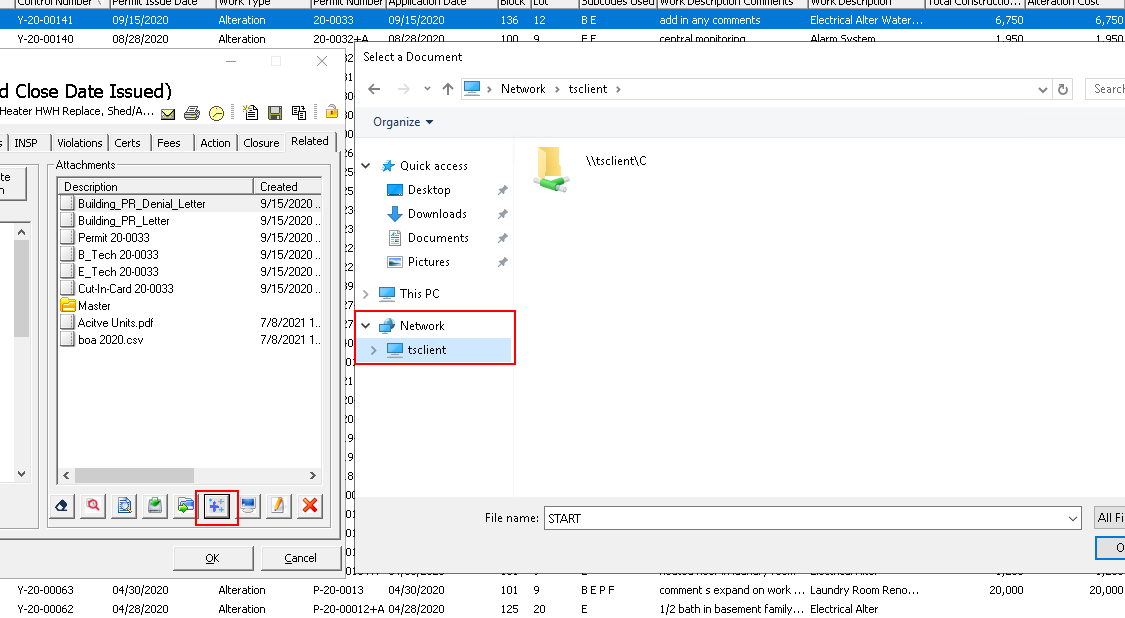The height and width of the screenshot is (618, 1125).
Task: Switch to the Fees tab
Action: tap(169, 143)
